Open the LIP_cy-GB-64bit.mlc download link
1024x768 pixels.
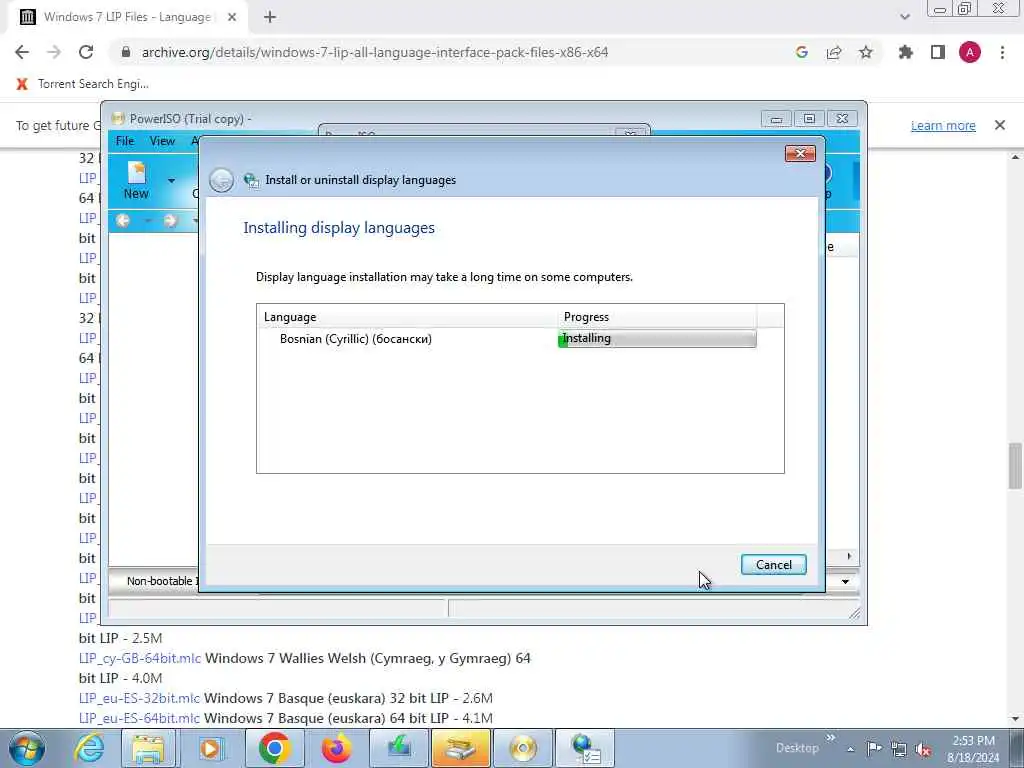tap(140, 658)
